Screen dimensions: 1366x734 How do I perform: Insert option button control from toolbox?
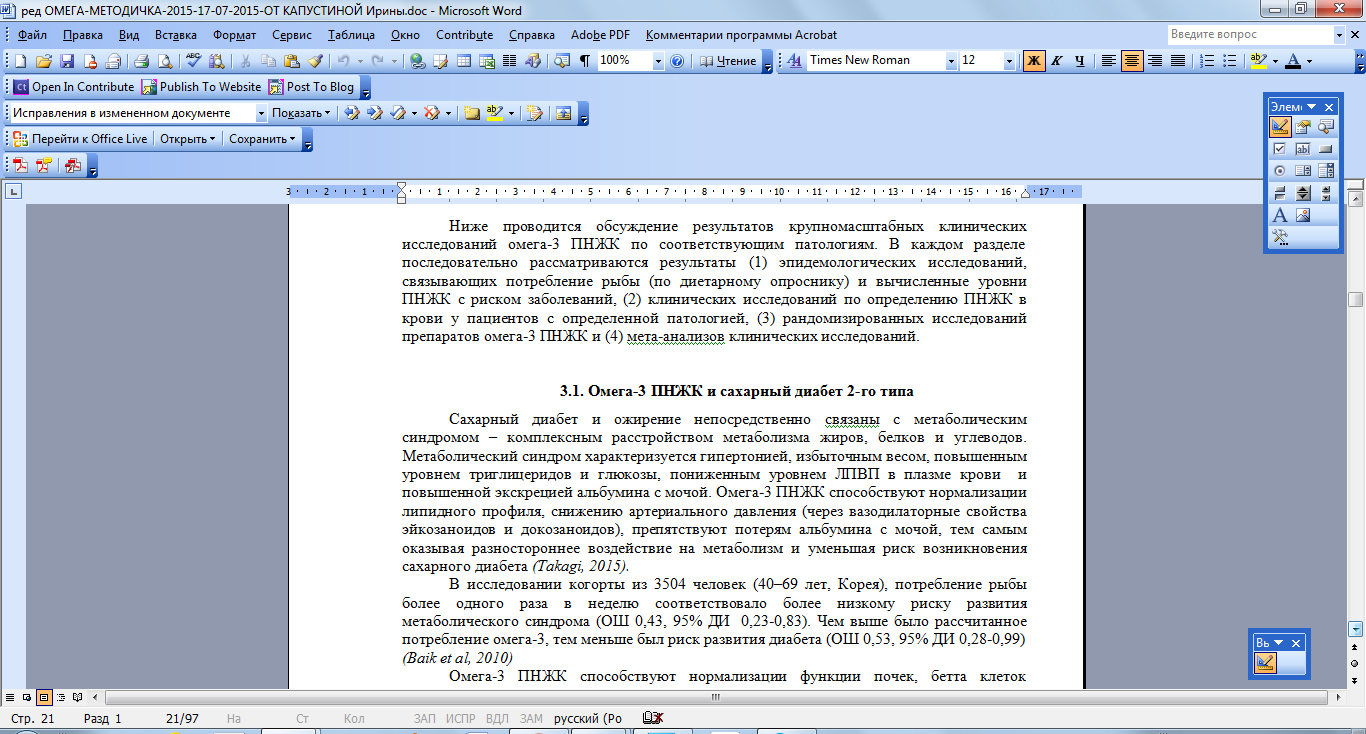pyautogui.click(x=1280, y=170)
